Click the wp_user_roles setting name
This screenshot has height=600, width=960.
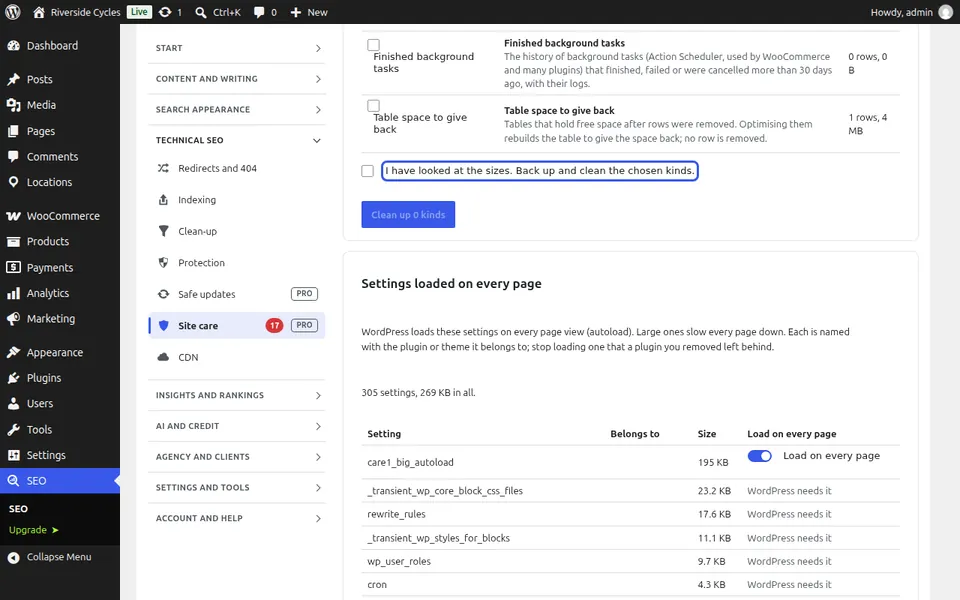(399, 561)
